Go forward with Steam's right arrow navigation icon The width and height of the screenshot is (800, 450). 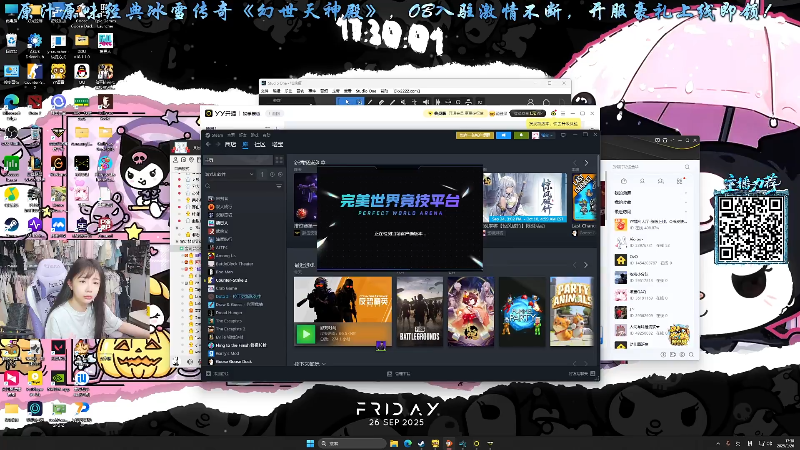[x=217, y=145]
